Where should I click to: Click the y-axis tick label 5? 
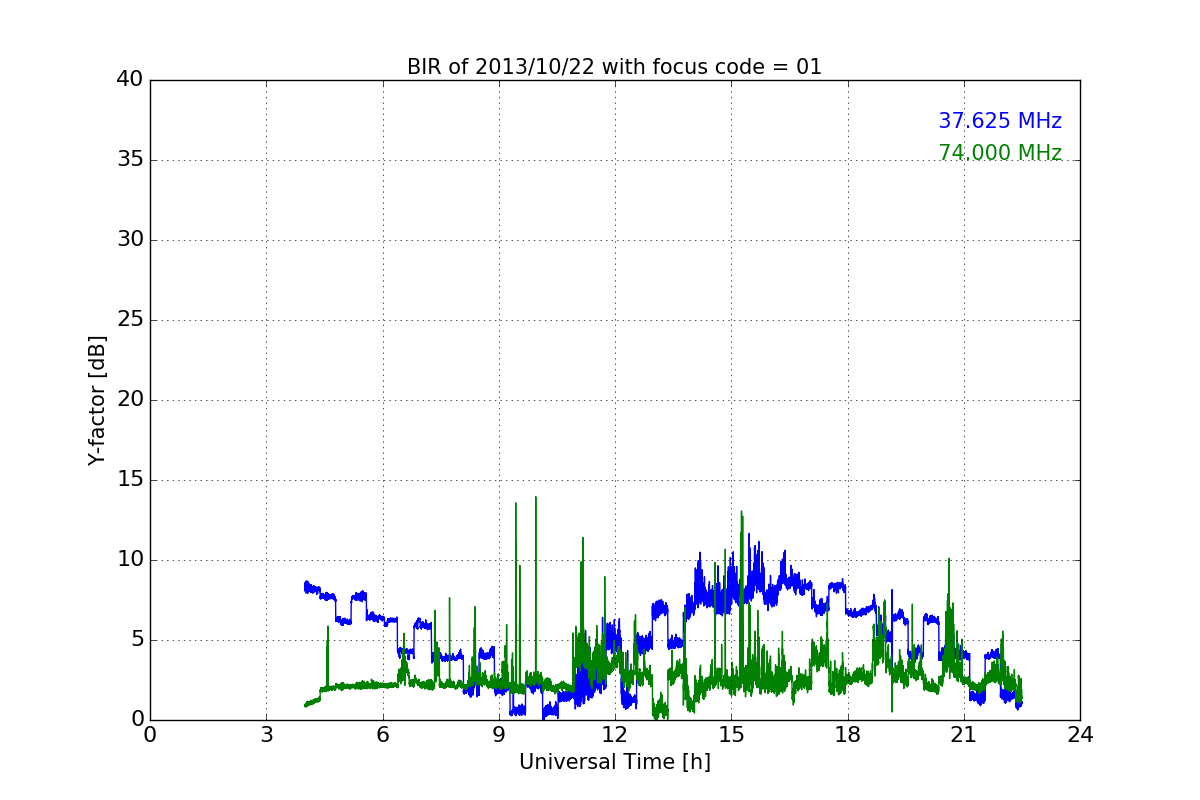click(137, 640)
